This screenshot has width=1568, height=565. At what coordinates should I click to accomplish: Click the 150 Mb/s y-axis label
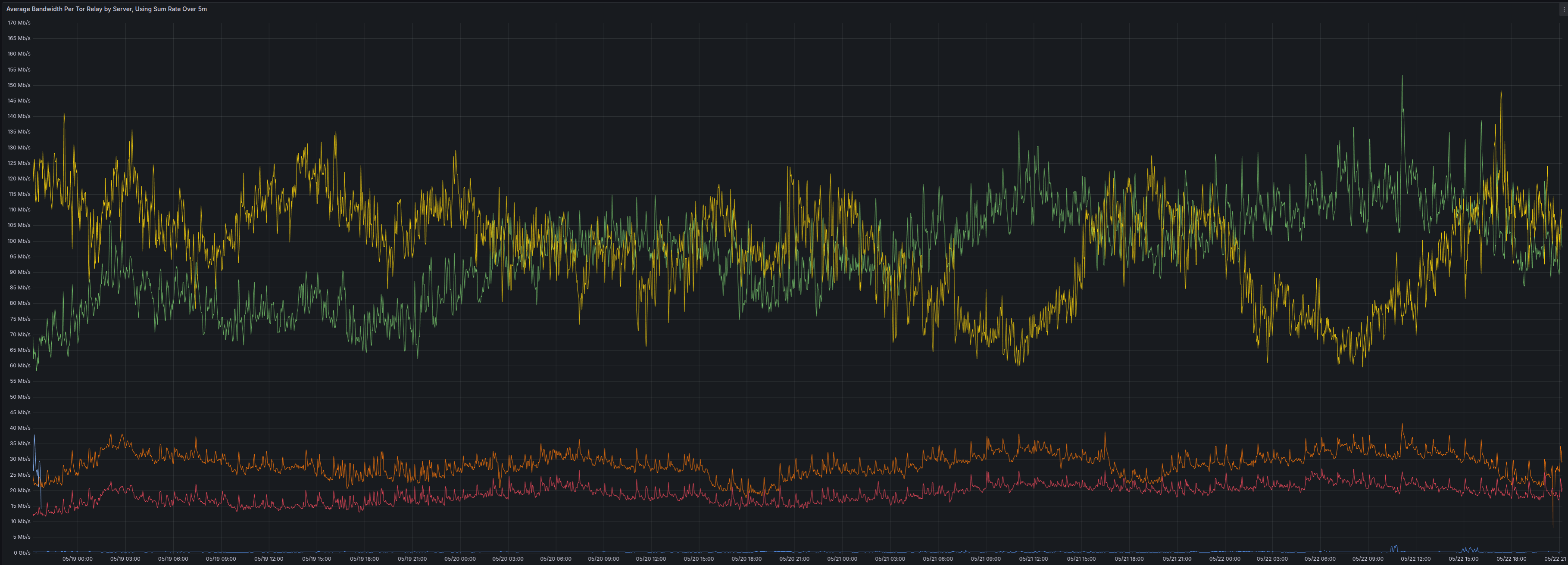point(19,85)
